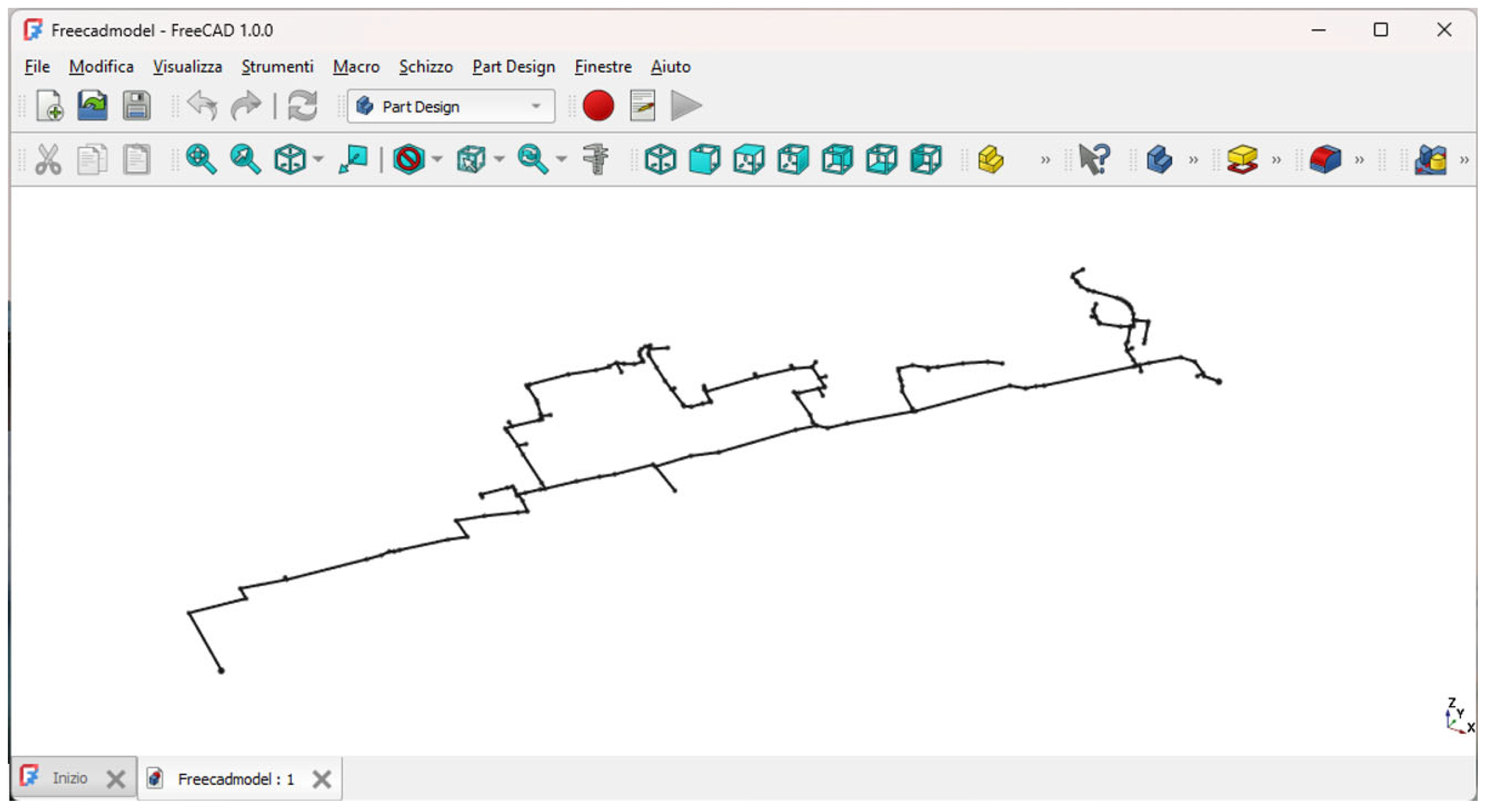Expand the standard views cube dropdown arrow

(x=318, y=159)
